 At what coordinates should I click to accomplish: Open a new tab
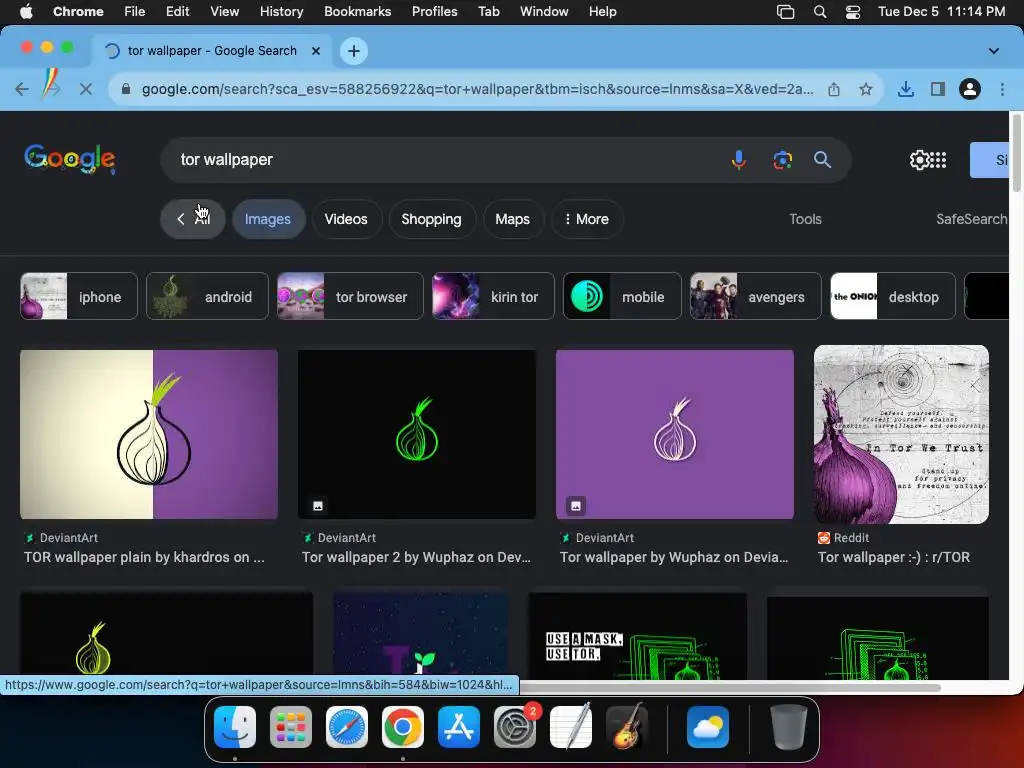coord(354,51)
